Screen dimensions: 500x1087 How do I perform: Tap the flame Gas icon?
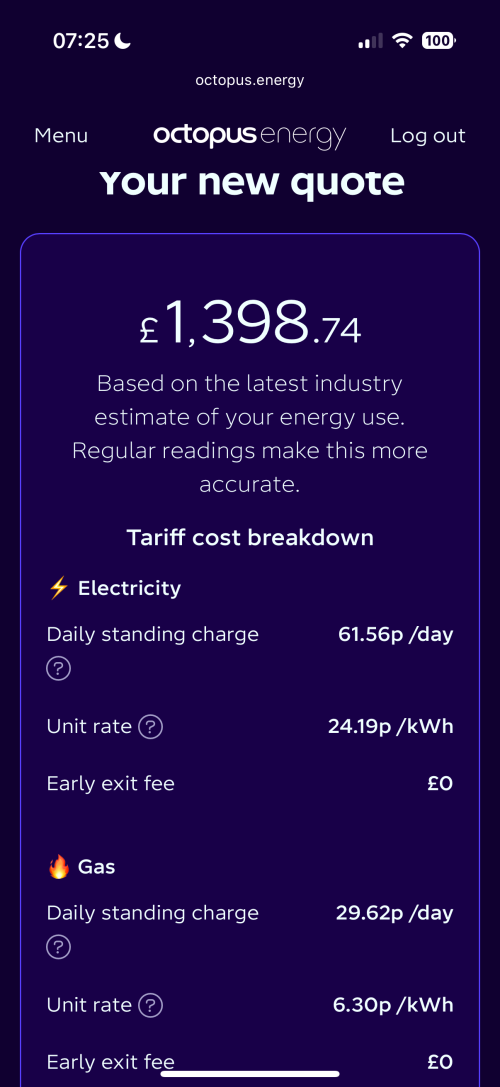click(x=59, y=867)
